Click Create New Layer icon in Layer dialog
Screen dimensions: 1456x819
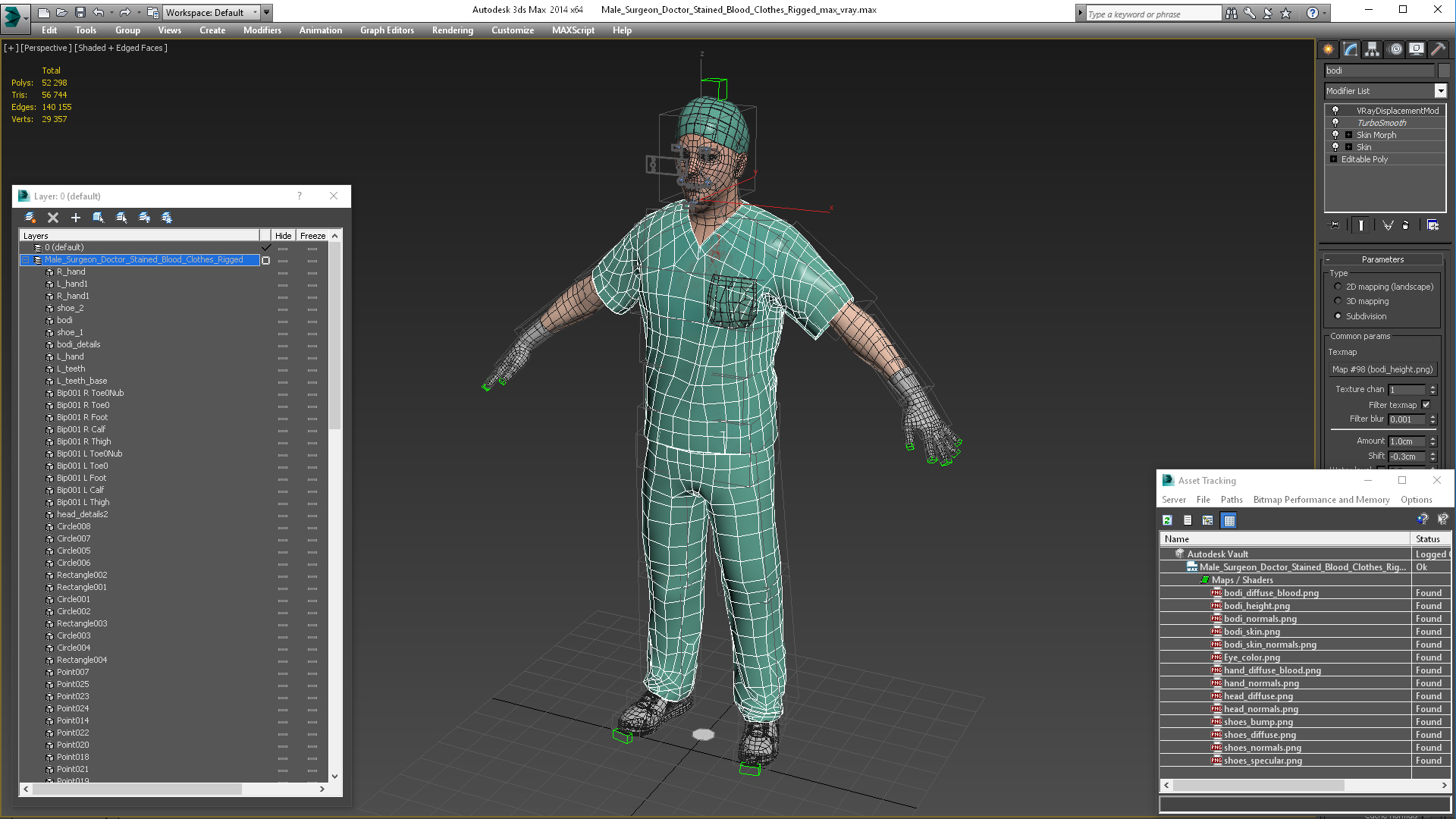click(x=30, y=218)
